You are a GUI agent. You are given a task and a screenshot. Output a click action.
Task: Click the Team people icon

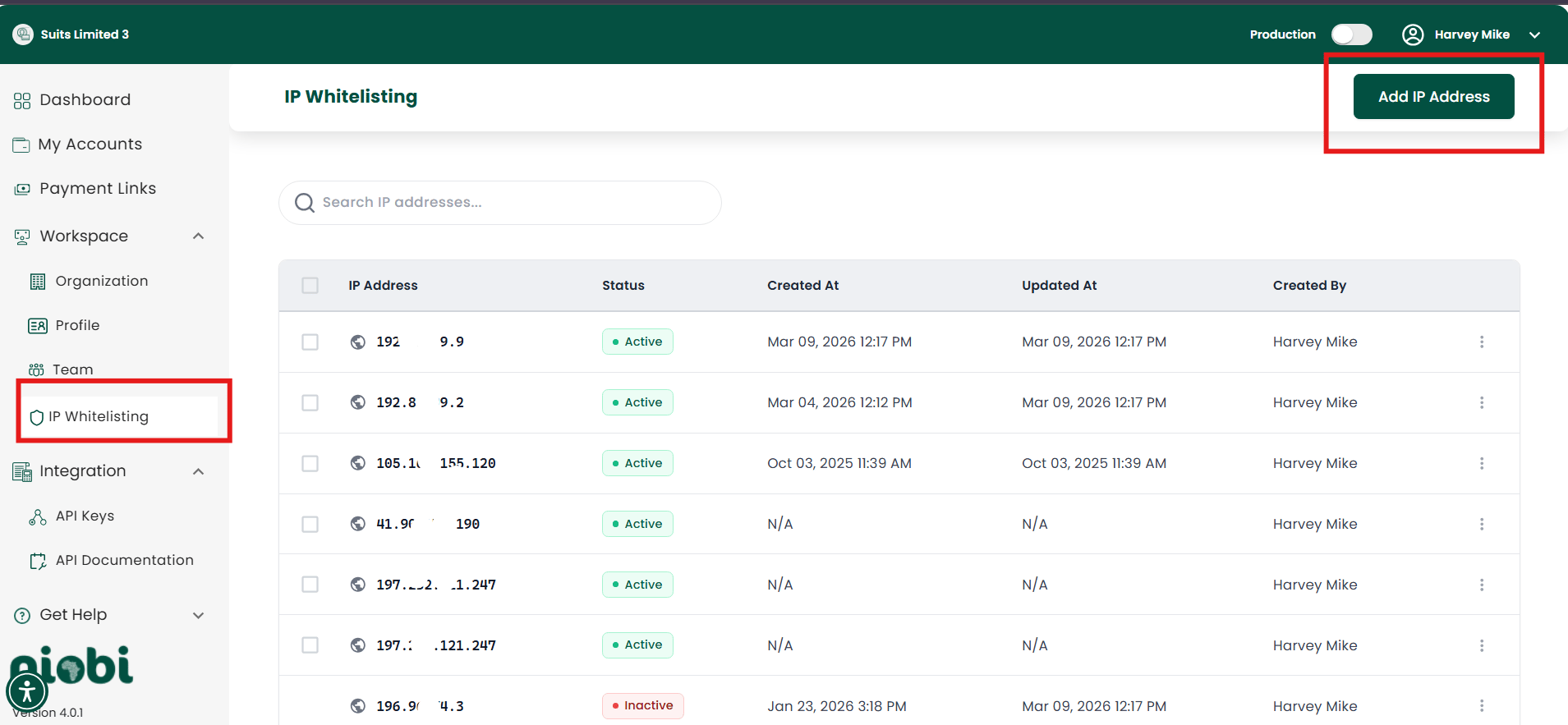(36, 370)
